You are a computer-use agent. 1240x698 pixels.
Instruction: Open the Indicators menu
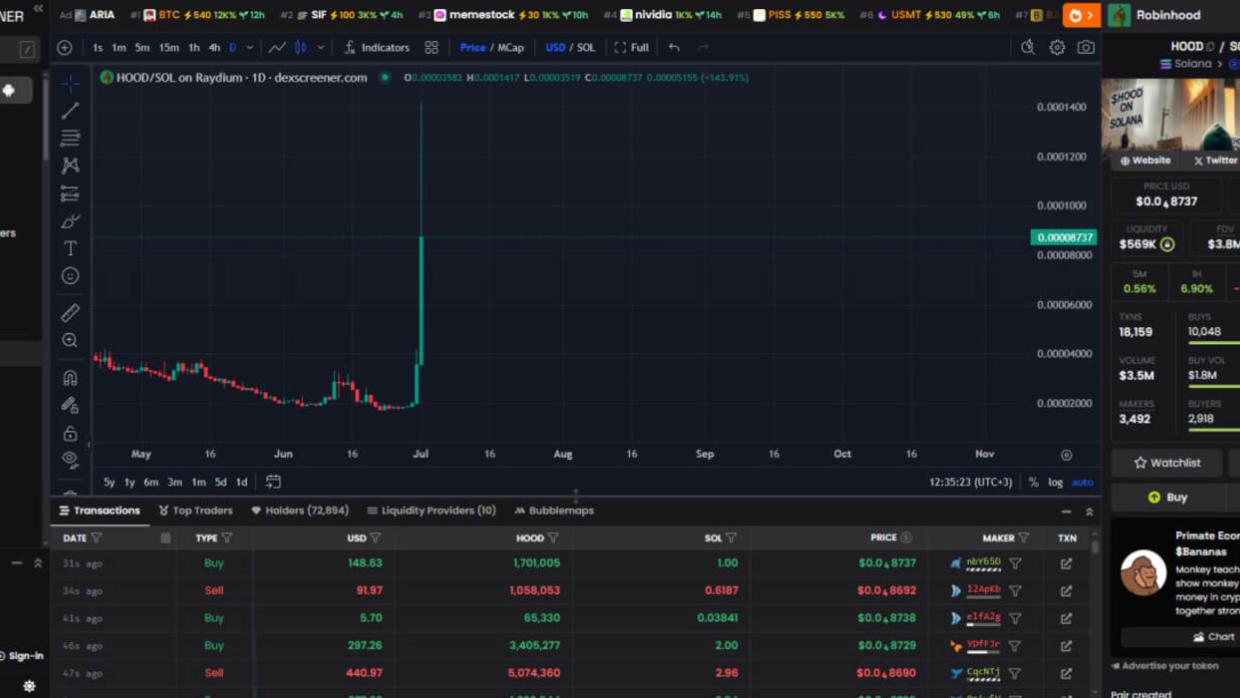(377, 47)
